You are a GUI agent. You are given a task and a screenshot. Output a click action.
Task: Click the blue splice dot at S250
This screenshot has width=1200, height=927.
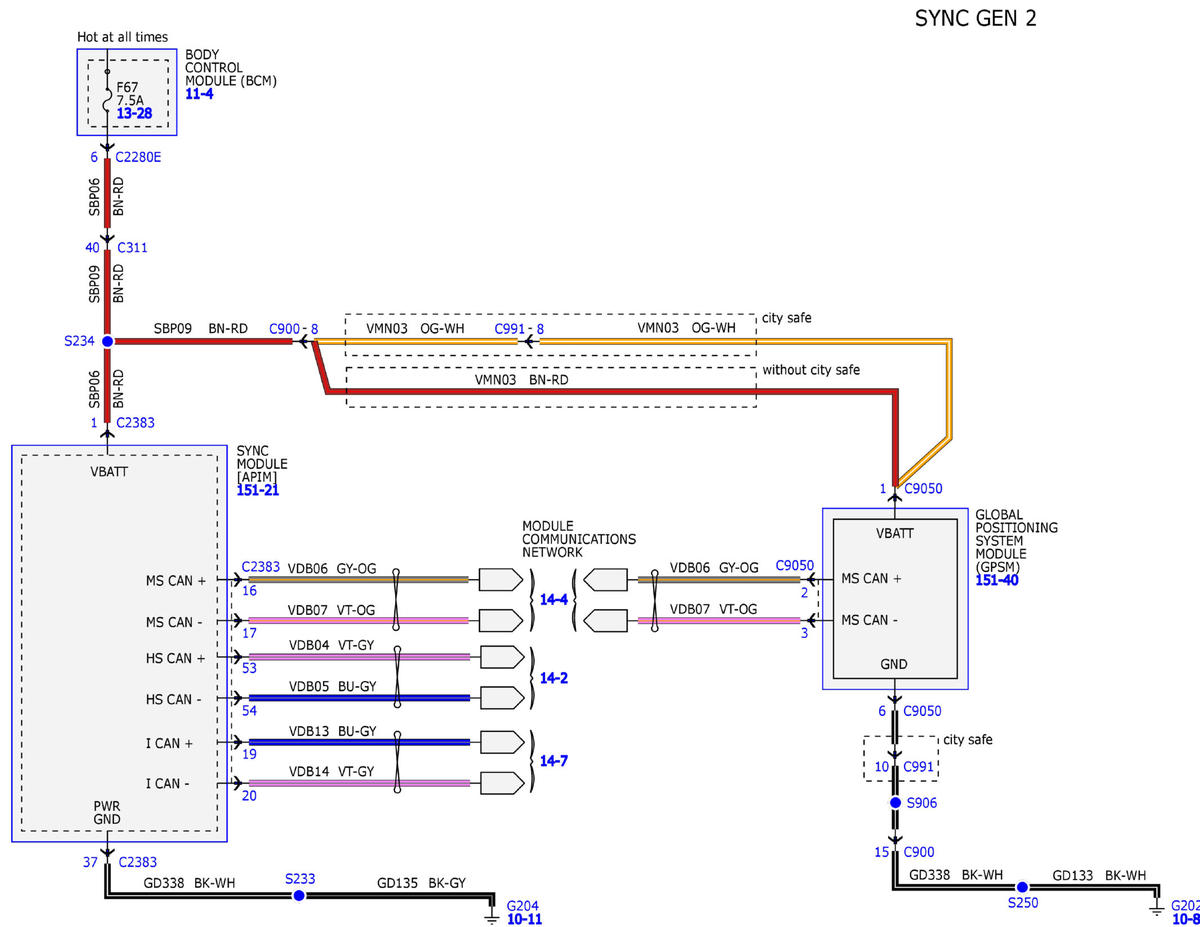1022,887
